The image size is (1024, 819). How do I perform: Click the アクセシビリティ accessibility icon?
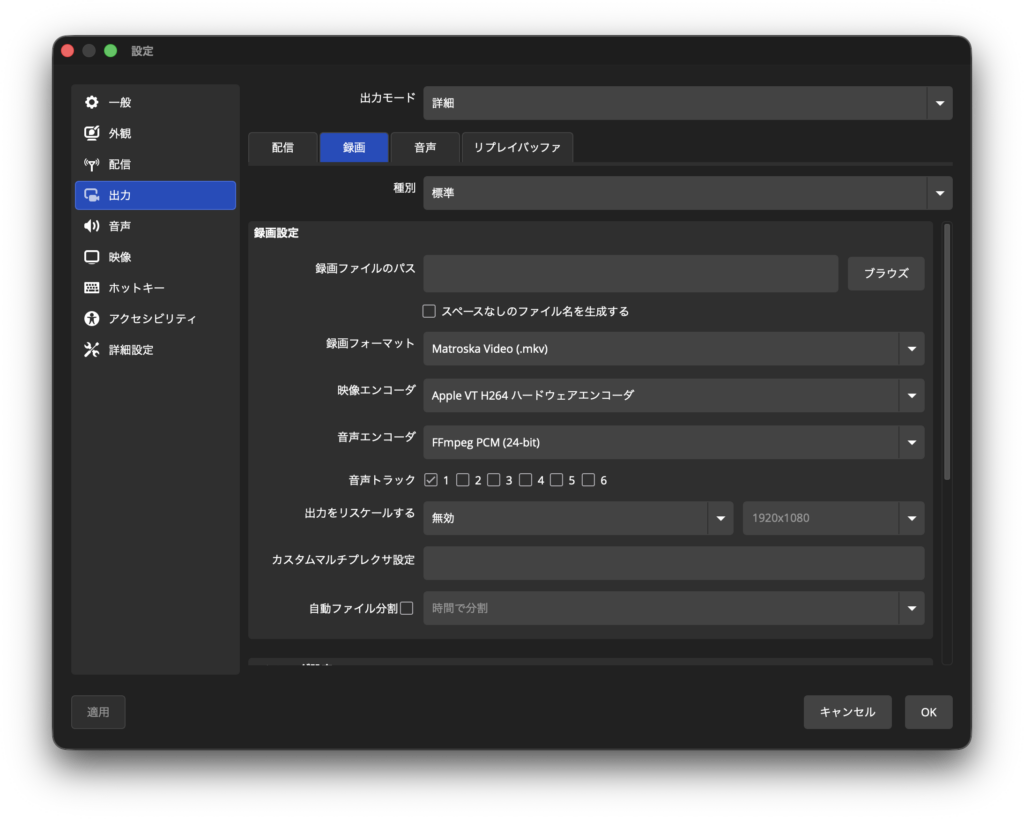[x=92, y=319]
